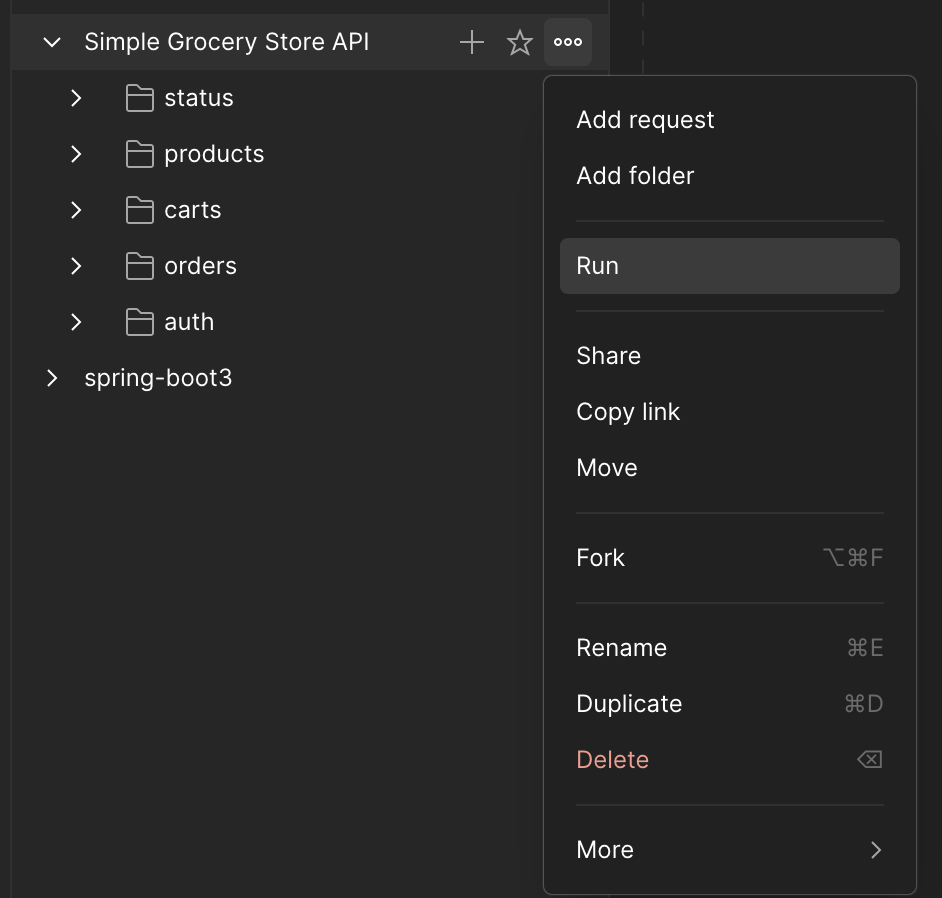Select Run from the context menu

tap(729, 266)
